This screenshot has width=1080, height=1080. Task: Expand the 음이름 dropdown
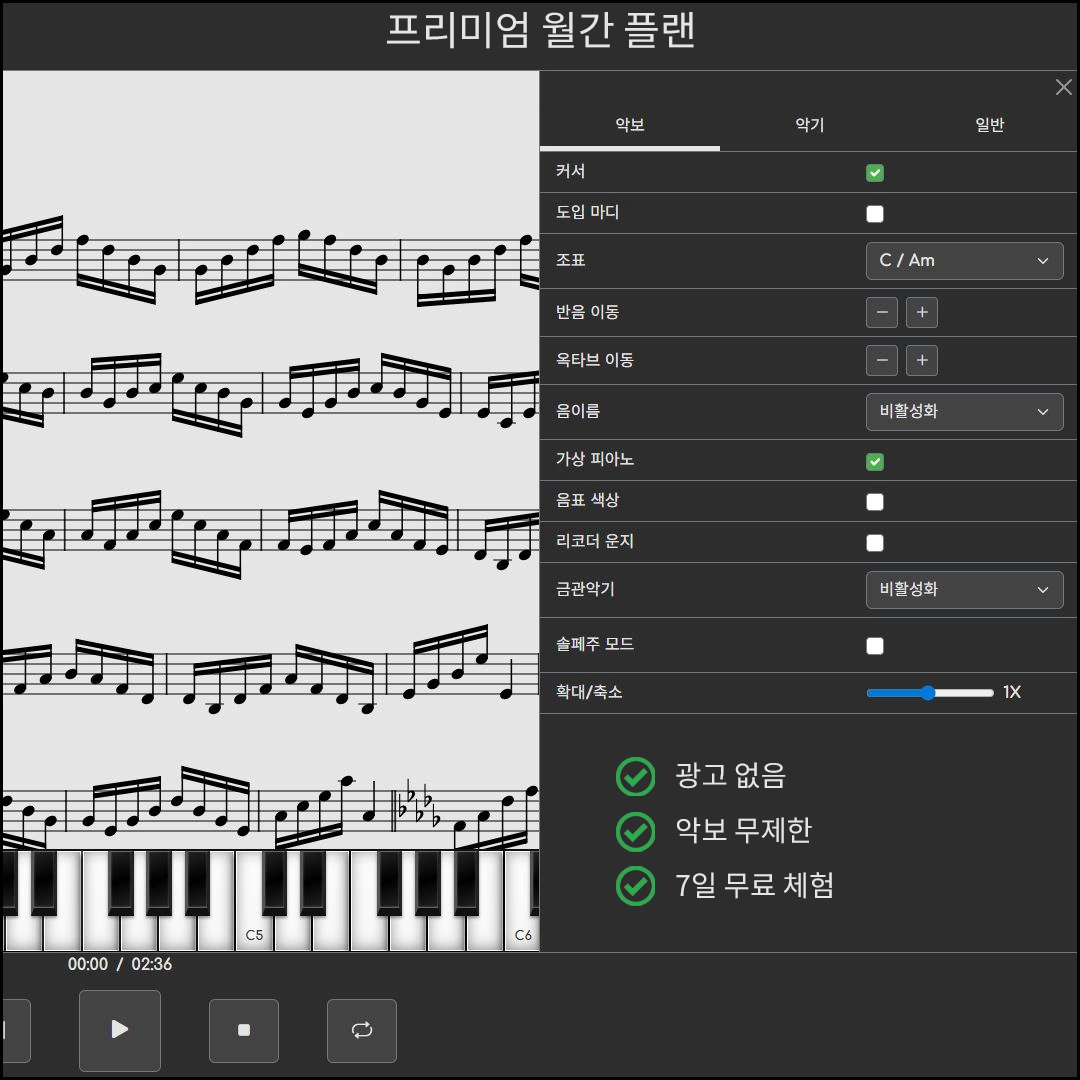pyautogui.click(x=964, y=412)
